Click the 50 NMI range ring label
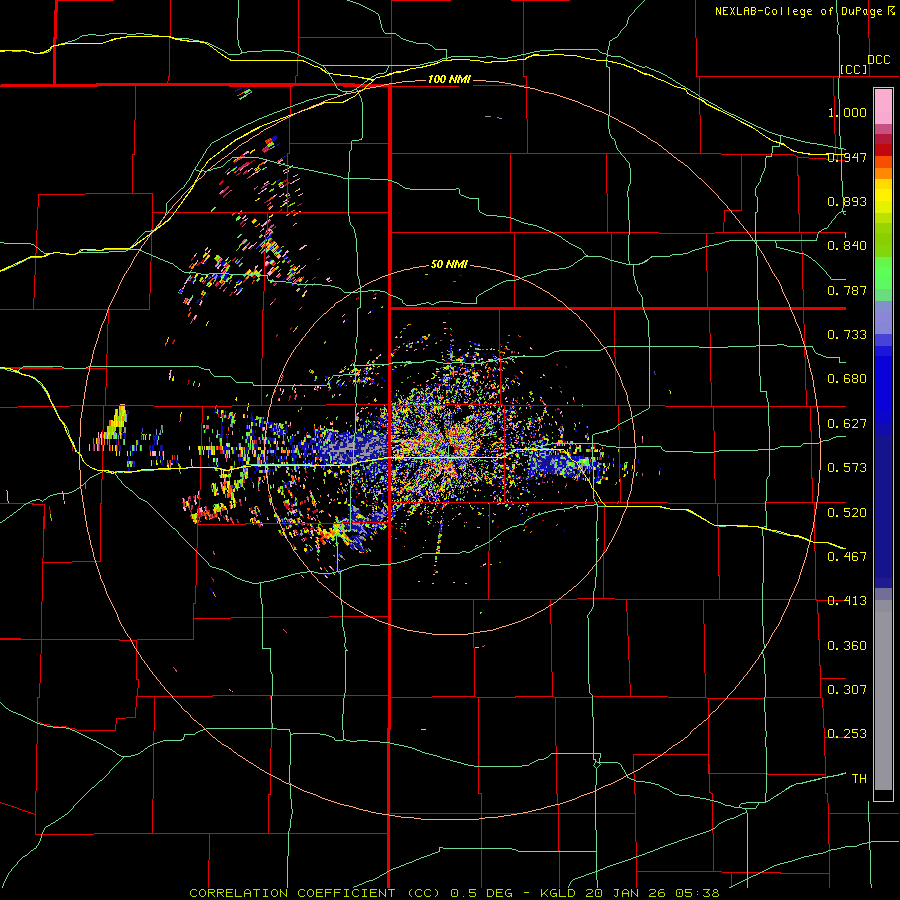Screen dimensions: 900x900 449,265
